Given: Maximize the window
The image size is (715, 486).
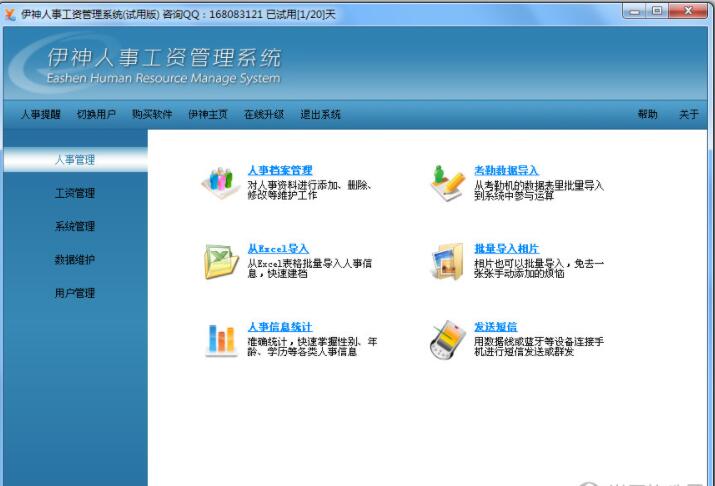Looking at the screenshot, I should click(x=657, y=11).
